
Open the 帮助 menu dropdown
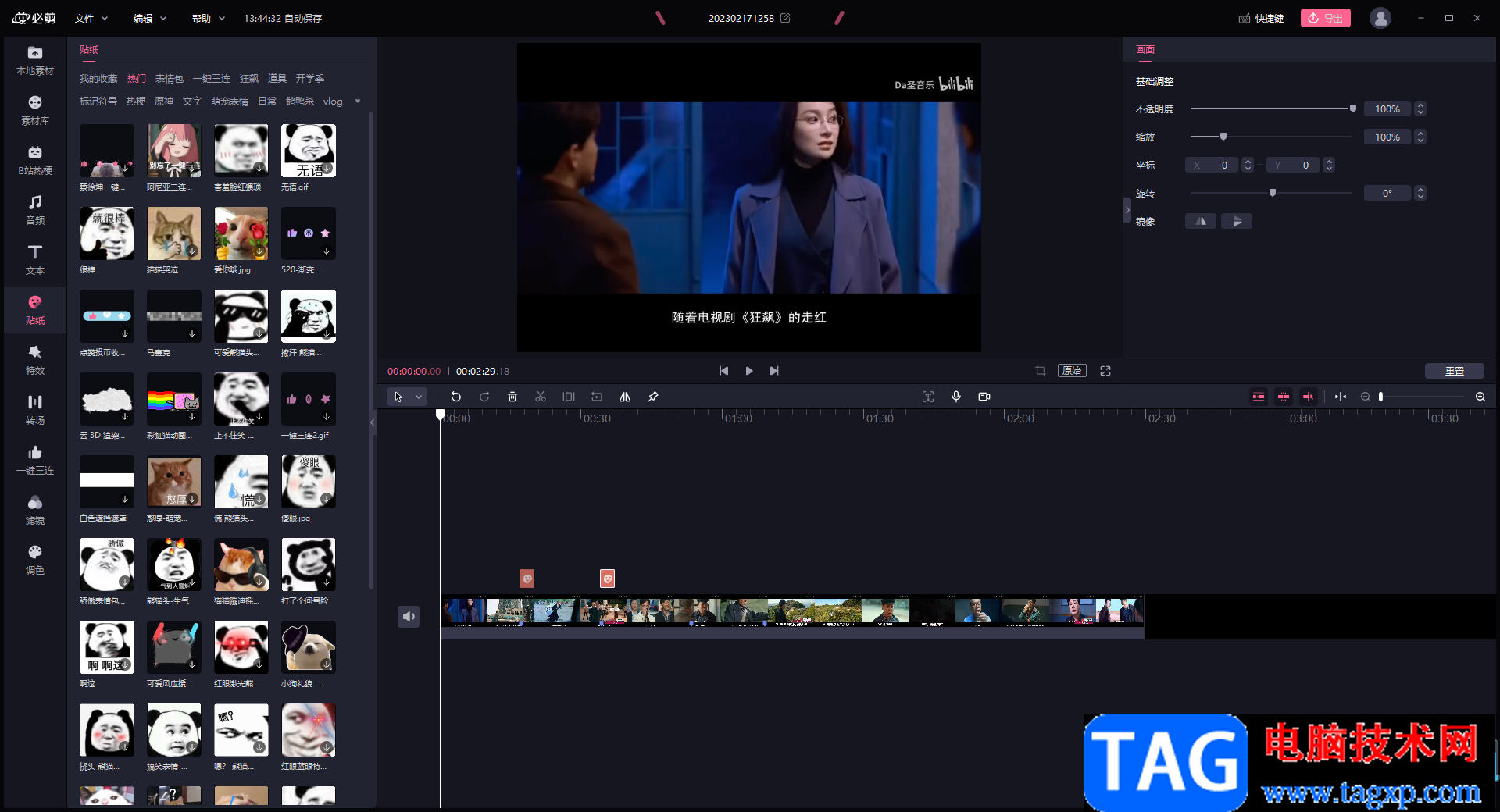pos(209,18)
